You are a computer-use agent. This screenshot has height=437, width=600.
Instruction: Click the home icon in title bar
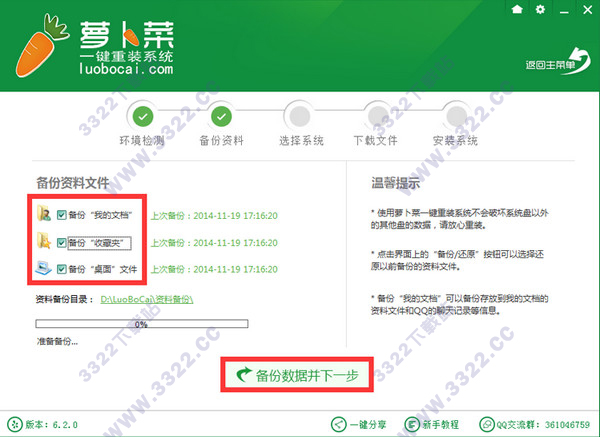(517, 9)
